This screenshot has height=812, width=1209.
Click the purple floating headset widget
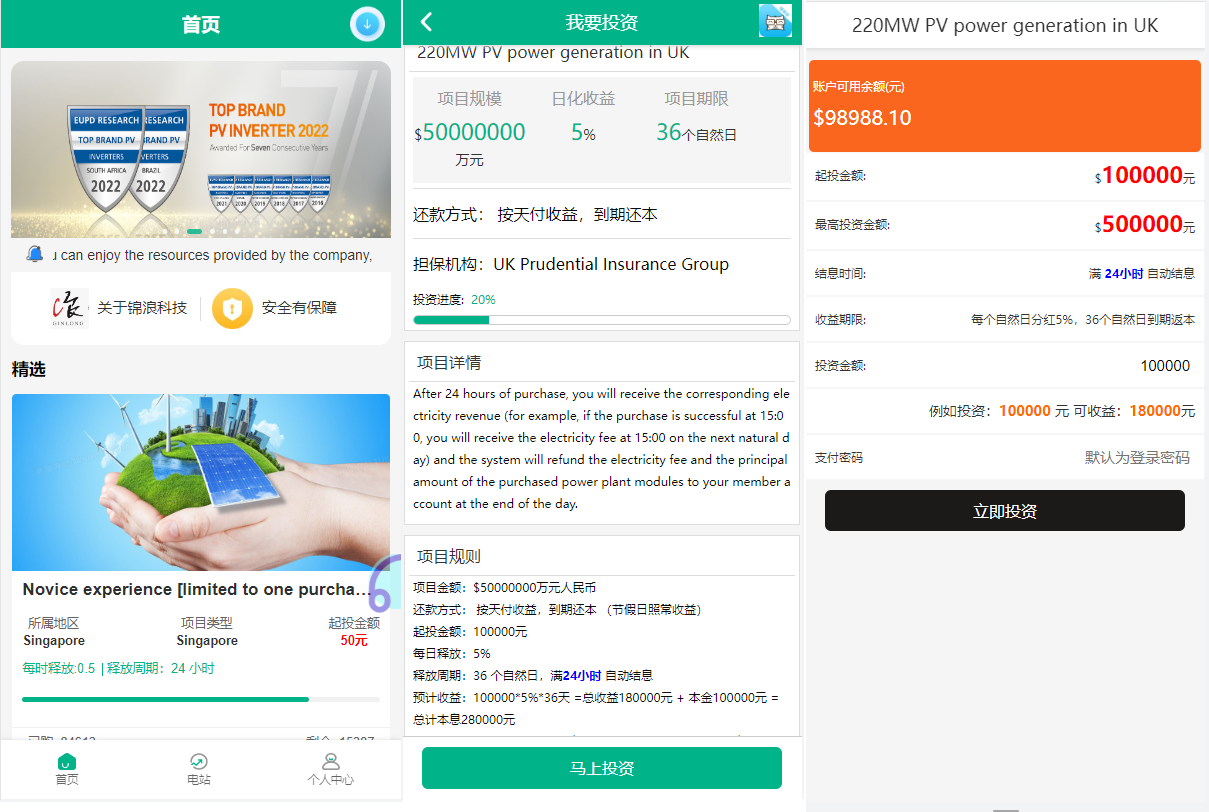(385, 585)
